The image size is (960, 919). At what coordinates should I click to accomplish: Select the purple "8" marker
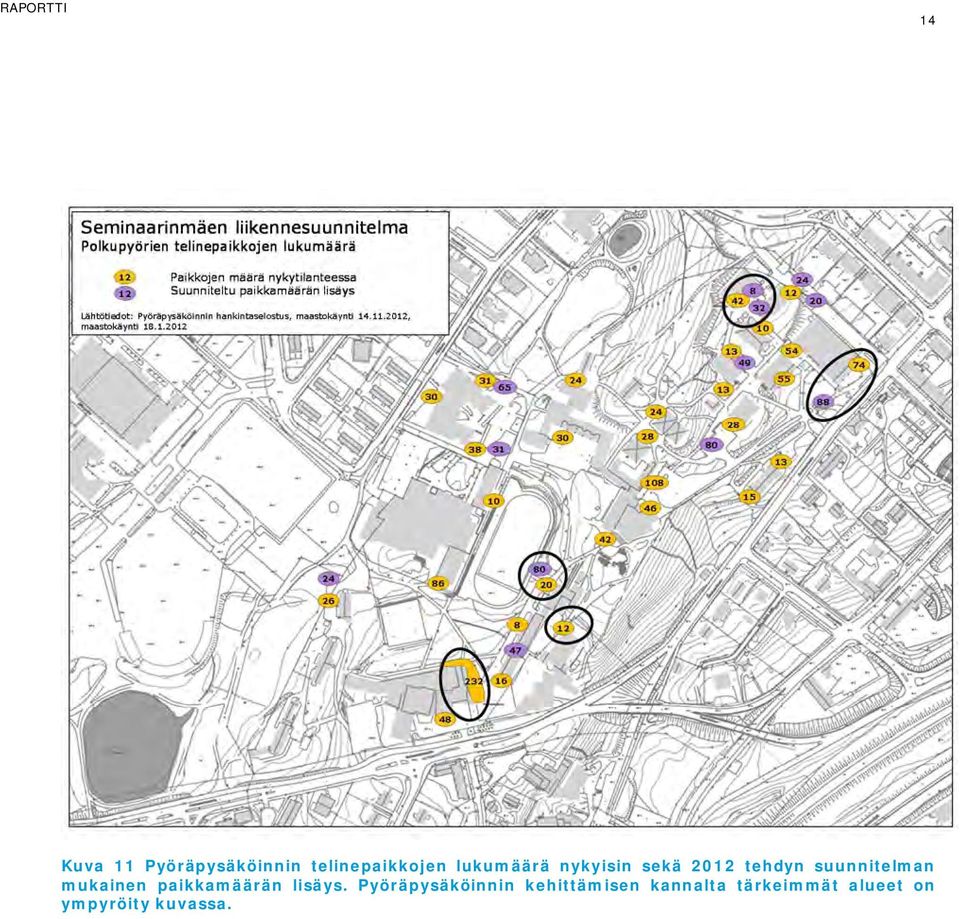click(x=753, y=291)
